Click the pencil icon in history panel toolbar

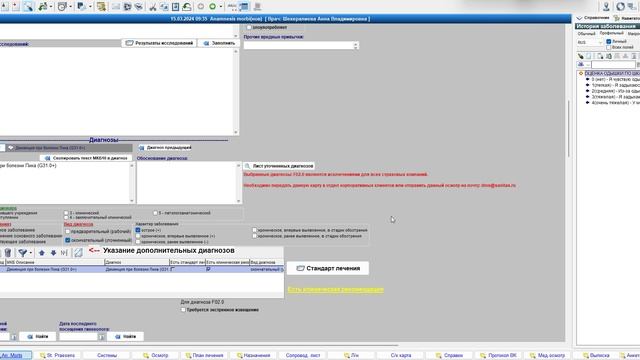[x=580, y=56]
